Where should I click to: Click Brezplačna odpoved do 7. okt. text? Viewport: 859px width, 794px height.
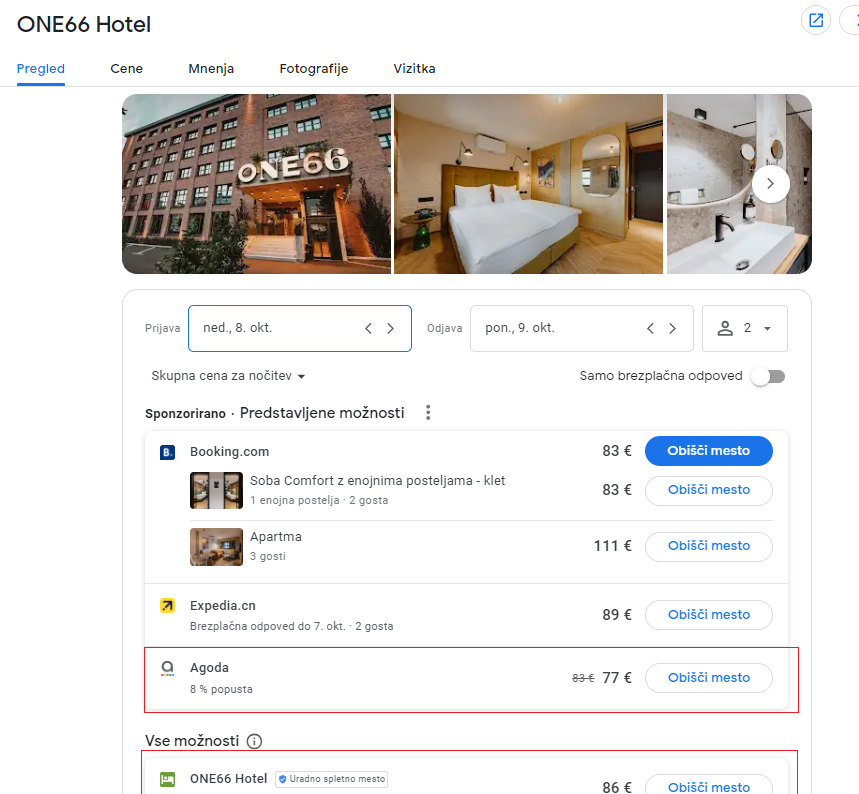[268, 626]
